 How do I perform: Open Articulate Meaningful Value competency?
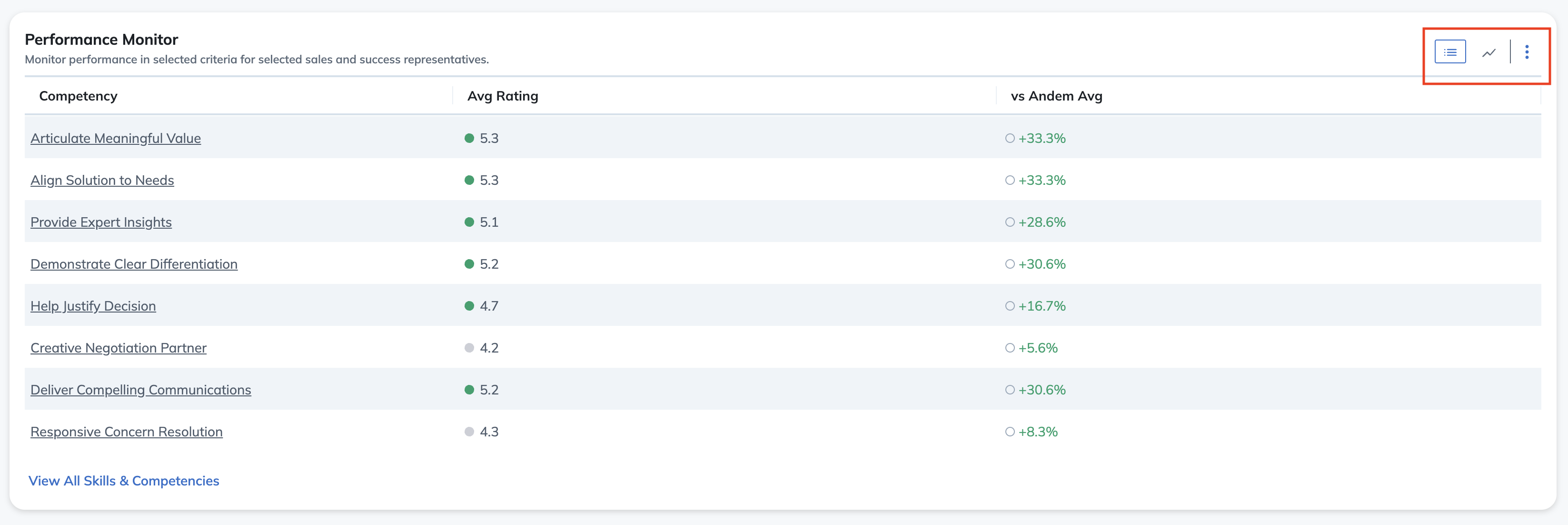116,138
